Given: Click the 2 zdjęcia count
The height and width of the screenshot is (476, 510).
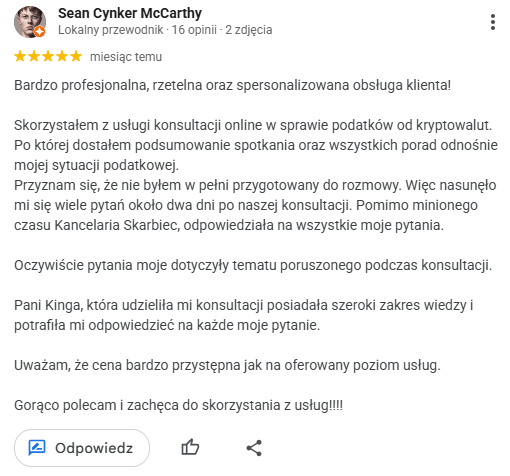Looking at the screenshot, I should [249, 30].
